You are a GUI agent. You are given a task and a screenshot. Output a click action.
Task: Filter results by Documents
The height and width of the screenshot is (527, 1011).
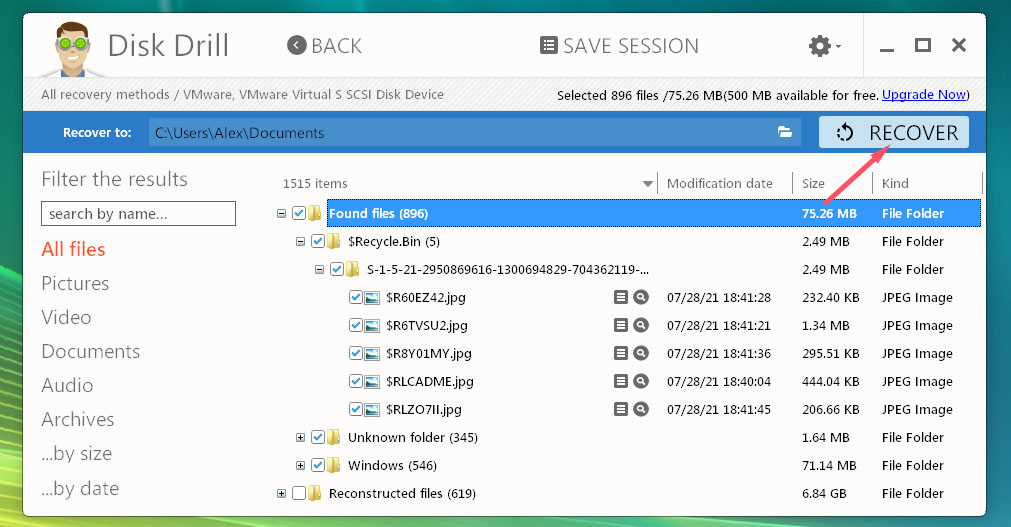[x=91, y=352]
